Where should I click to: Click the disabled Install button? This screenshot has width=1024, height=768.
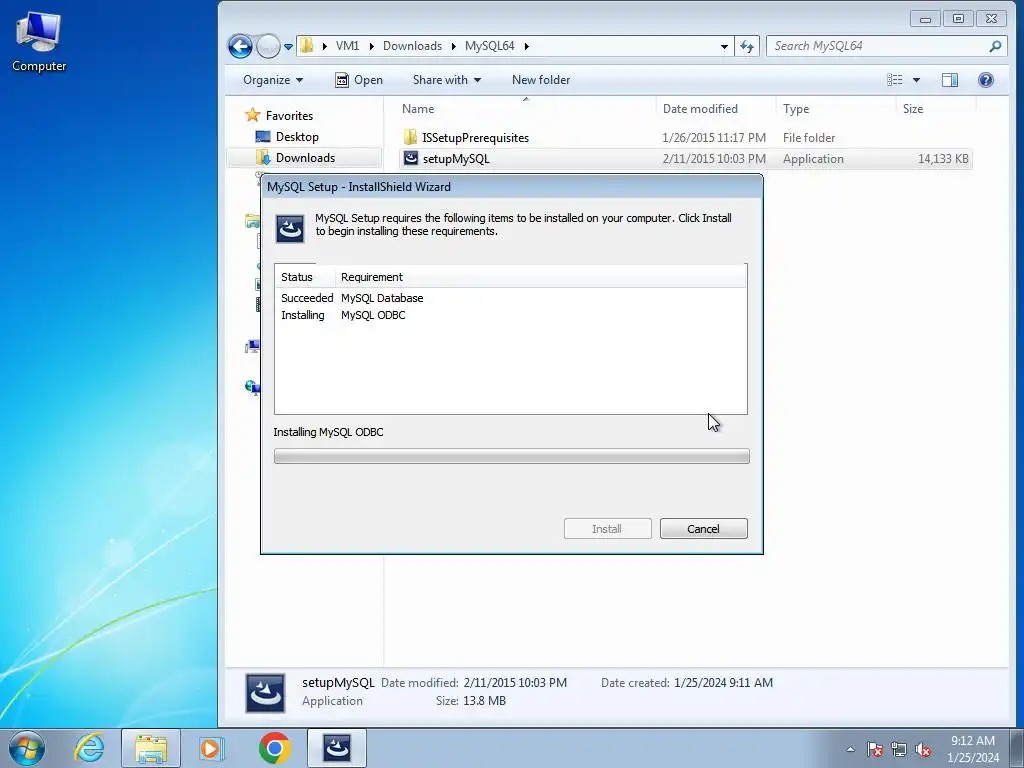click(607, 529)
